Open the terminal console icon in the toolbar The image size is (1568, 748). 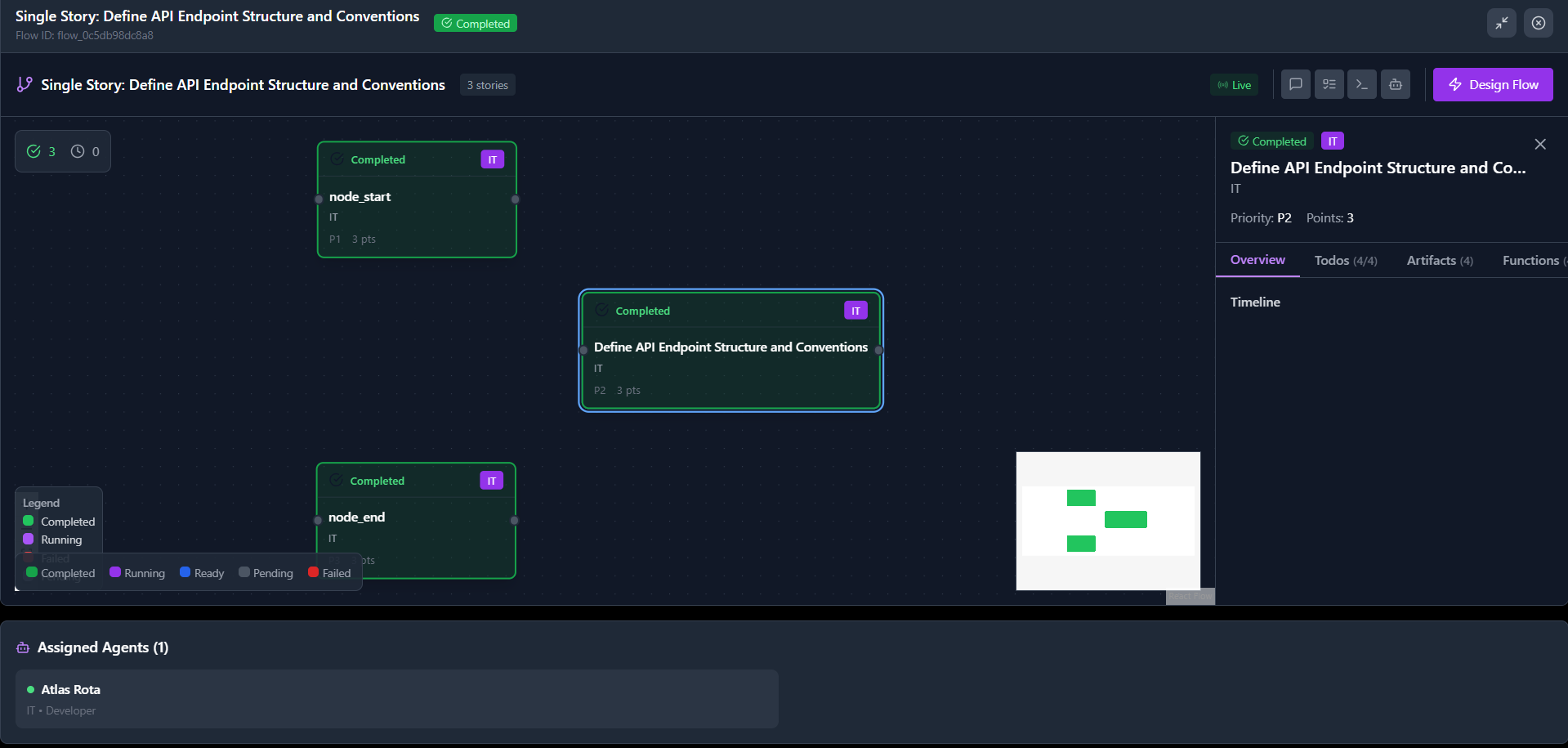click(x=1362, y=84)
